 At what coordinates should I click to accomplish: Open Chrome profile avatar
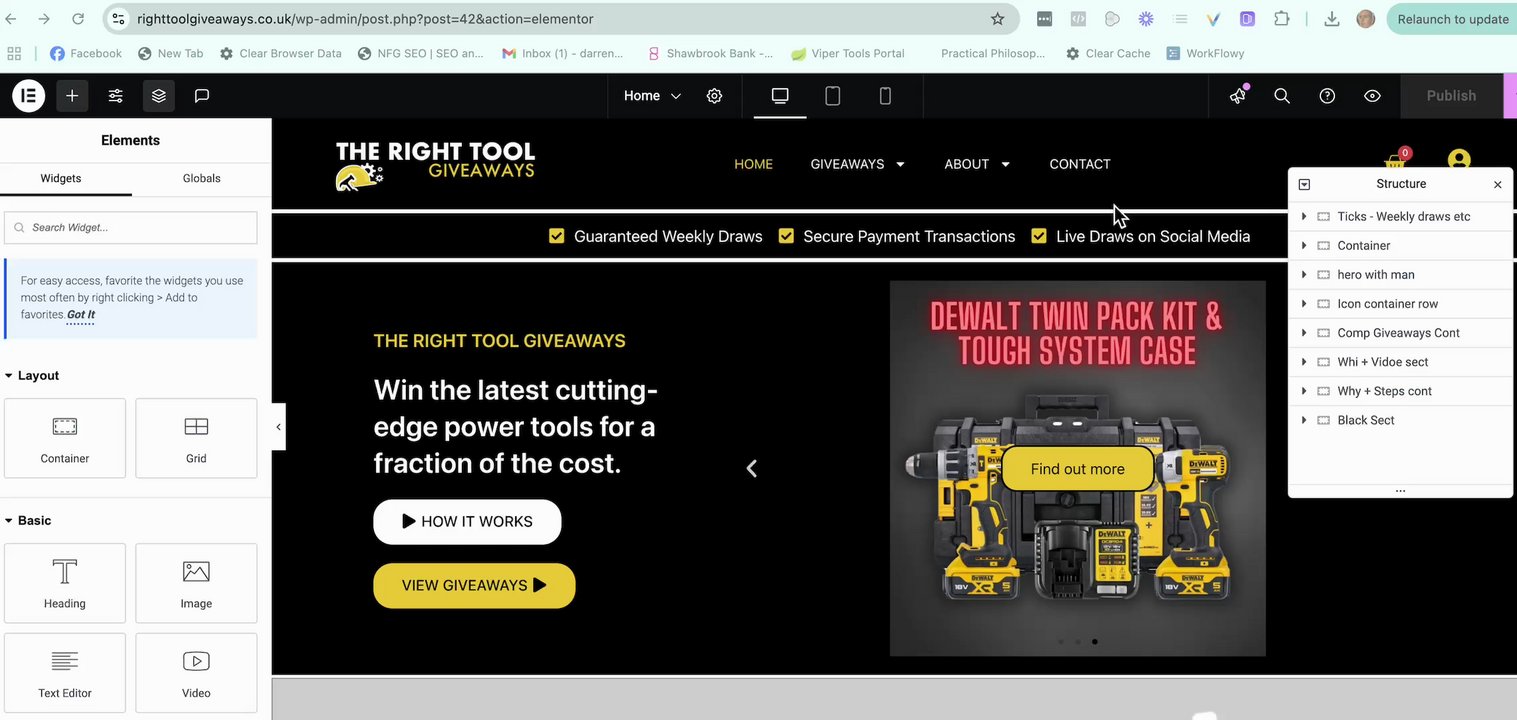tap(1365, 19)
